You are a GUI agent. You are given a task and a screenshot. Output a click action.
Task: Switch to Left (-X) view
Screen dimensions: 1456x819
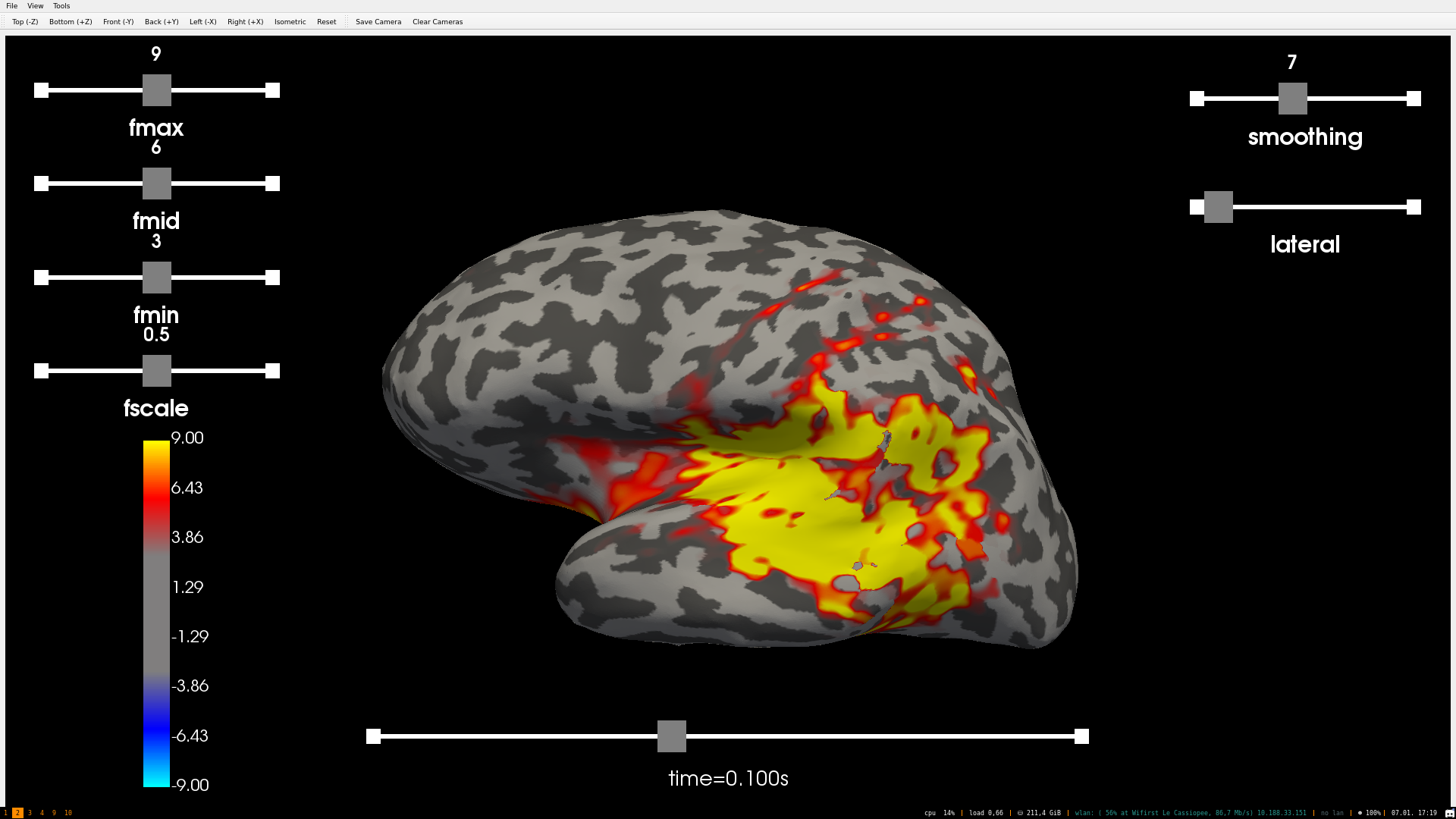coord(202,22)
